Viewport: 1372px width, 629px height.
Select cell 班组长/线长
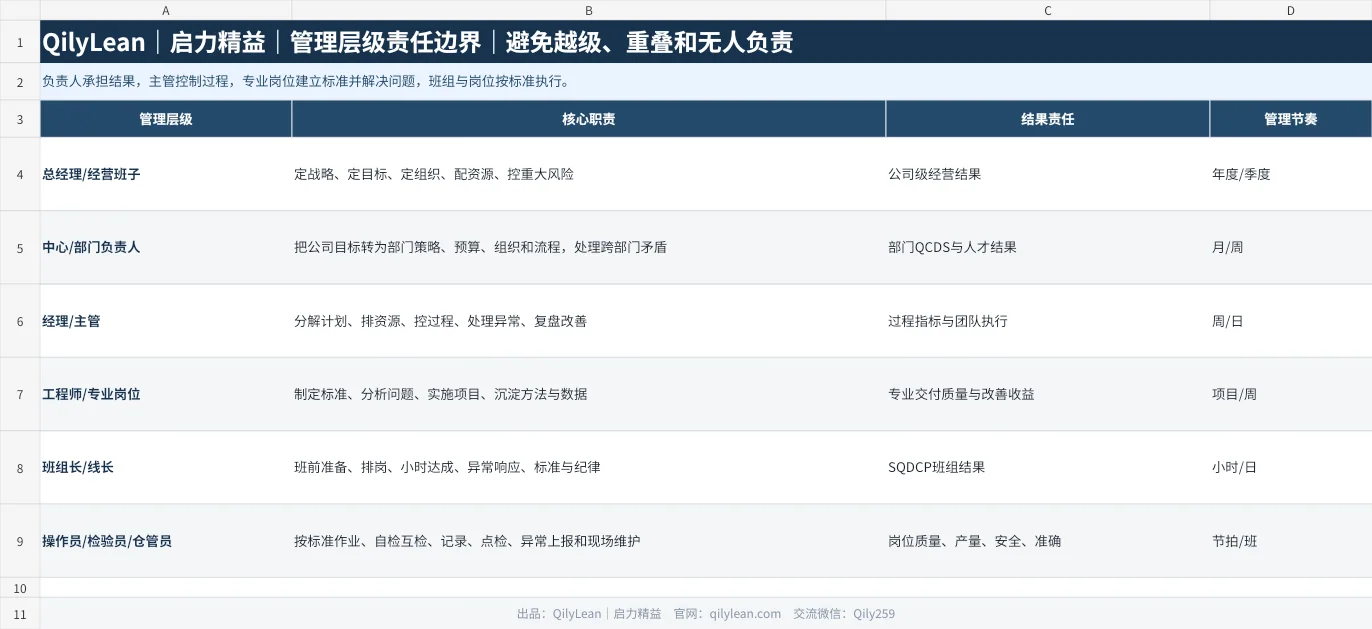(x=166, y=467)
